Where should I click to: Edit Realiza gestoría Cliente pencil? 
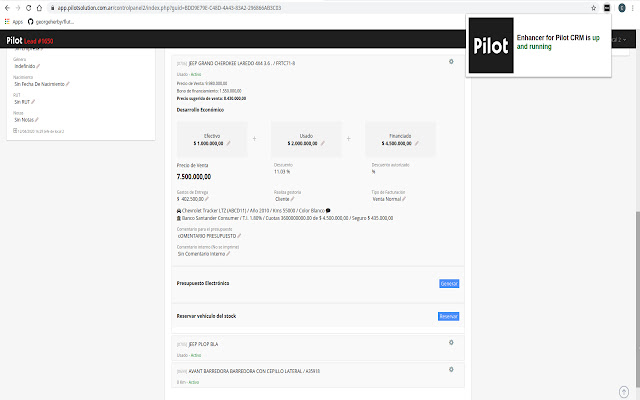(293, 199)
